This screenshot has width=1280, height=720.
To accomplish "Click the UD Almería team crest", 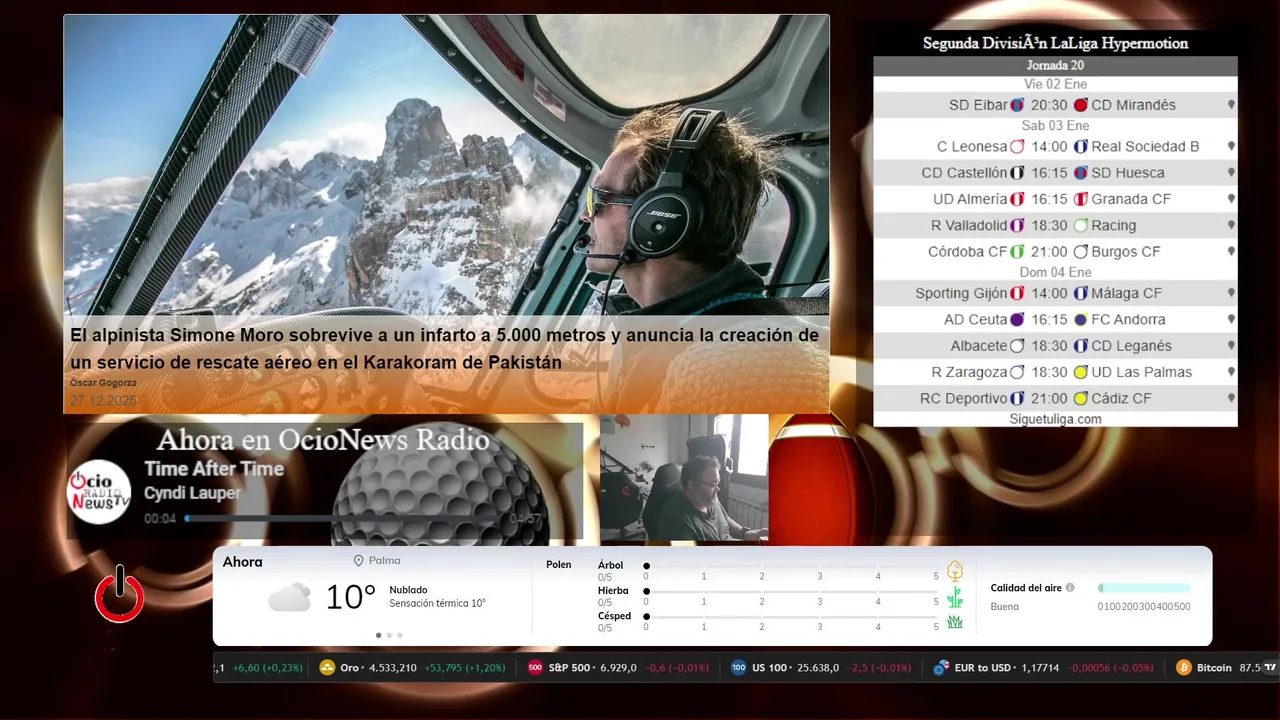I will 1017,199.
